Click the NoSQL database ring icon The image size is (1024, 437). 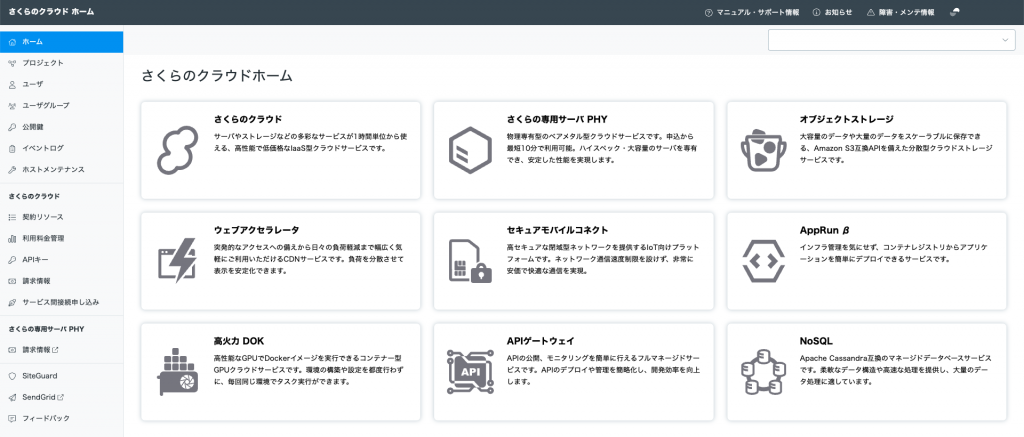(762, 372)
